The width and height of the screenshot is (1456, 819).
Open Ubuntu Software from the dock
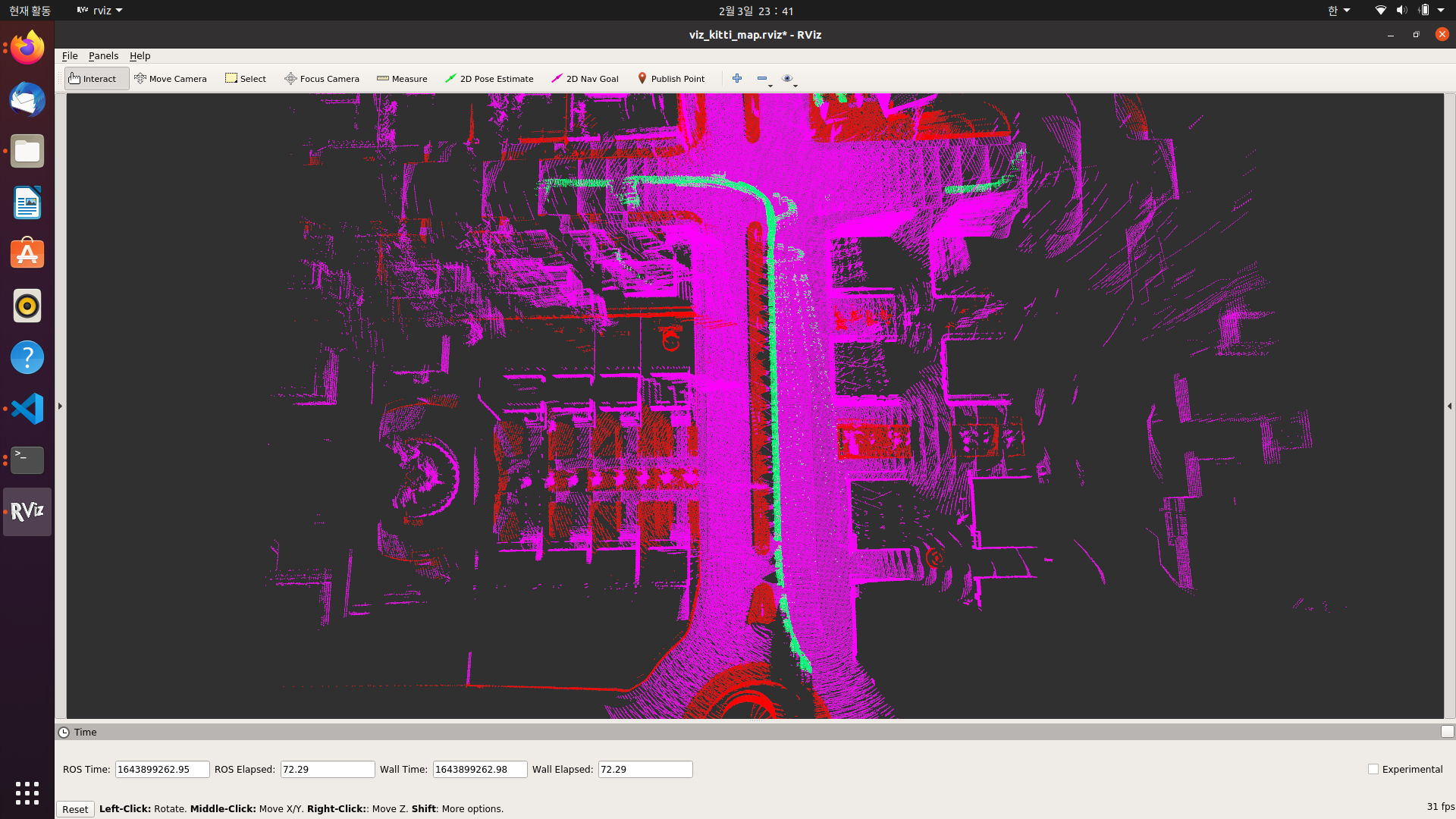(x=27, y=254)
